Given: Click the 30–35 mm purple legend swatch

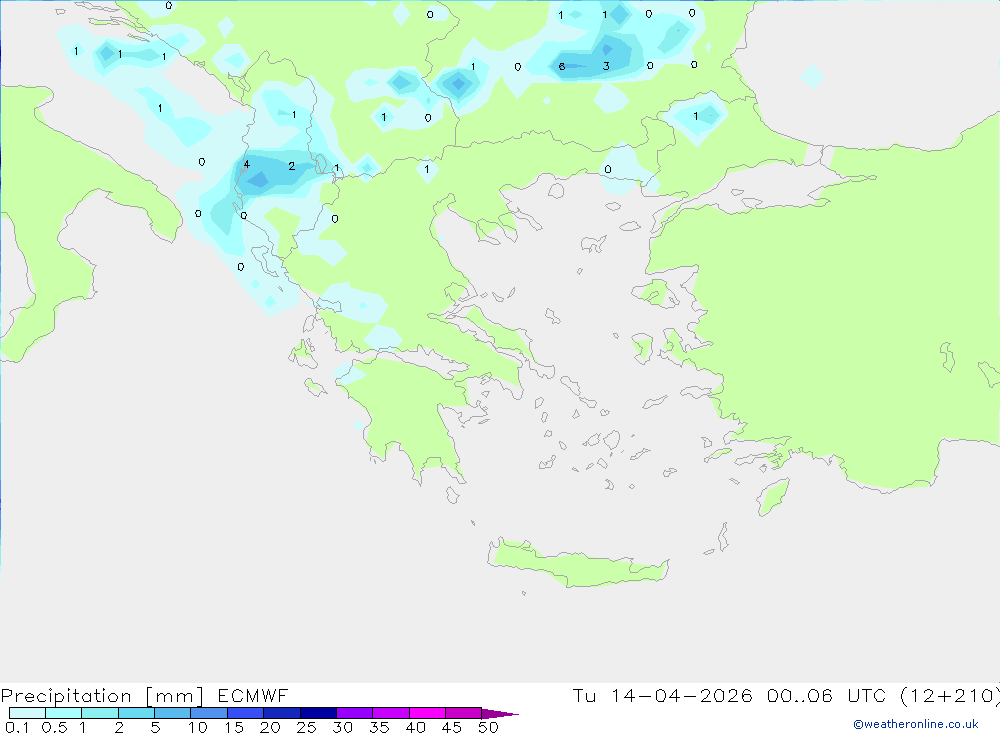Looking at the screenshot, I should (x=355, y=713).
